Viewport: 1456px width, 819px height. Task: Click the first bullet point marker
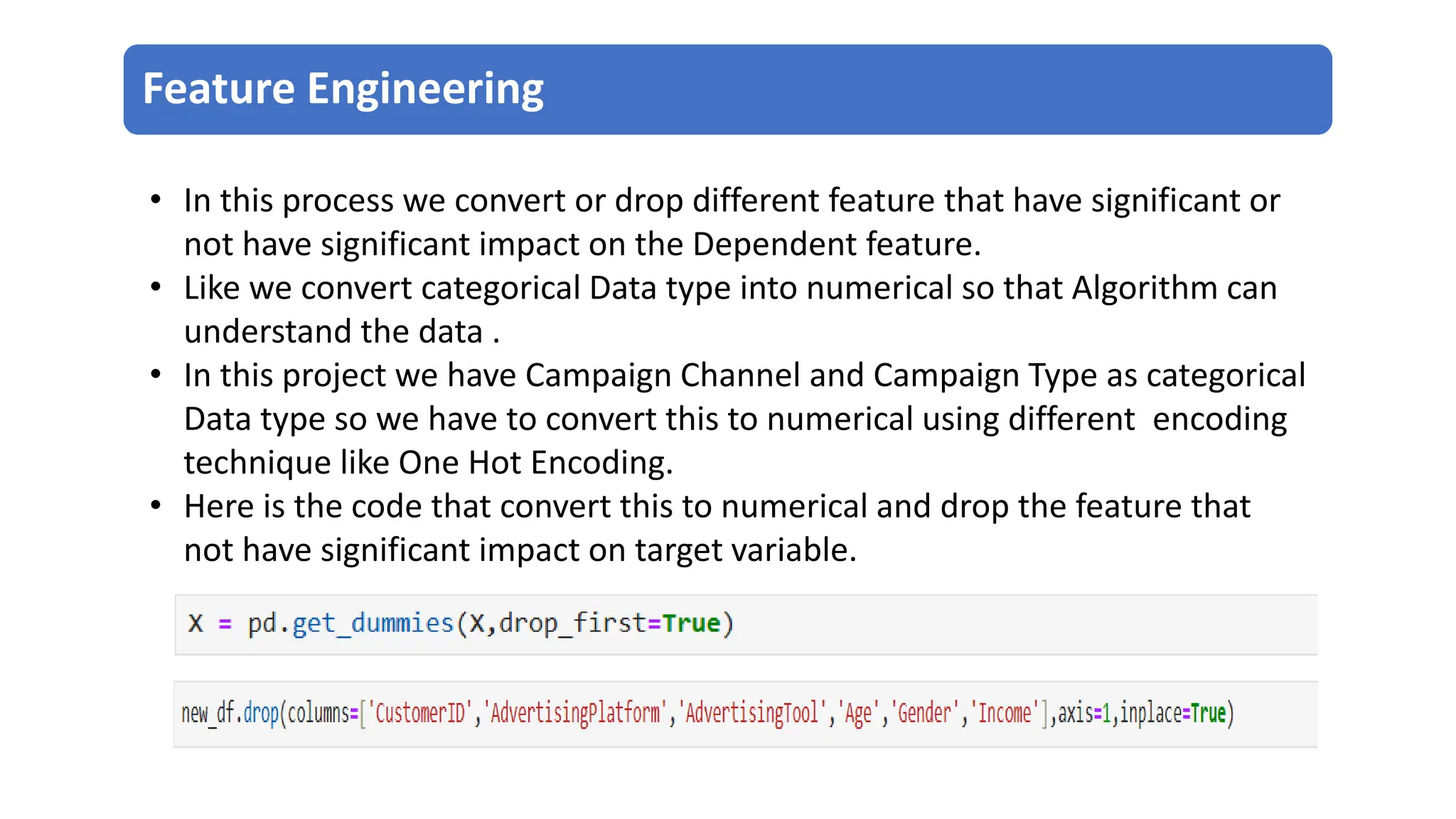click(x=156, y=200)
